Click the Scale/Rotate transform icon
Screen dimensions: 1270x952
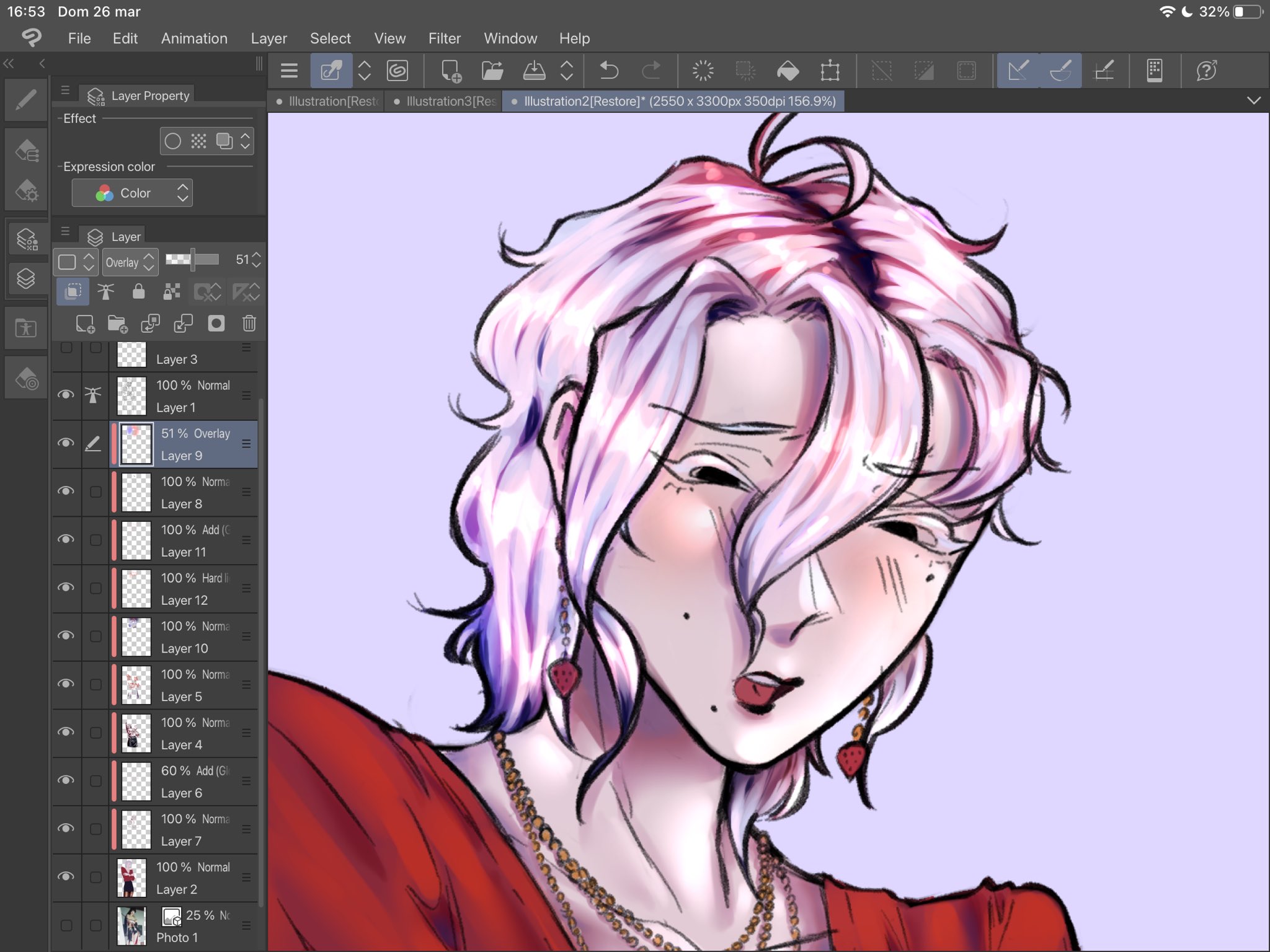point(830,71)
